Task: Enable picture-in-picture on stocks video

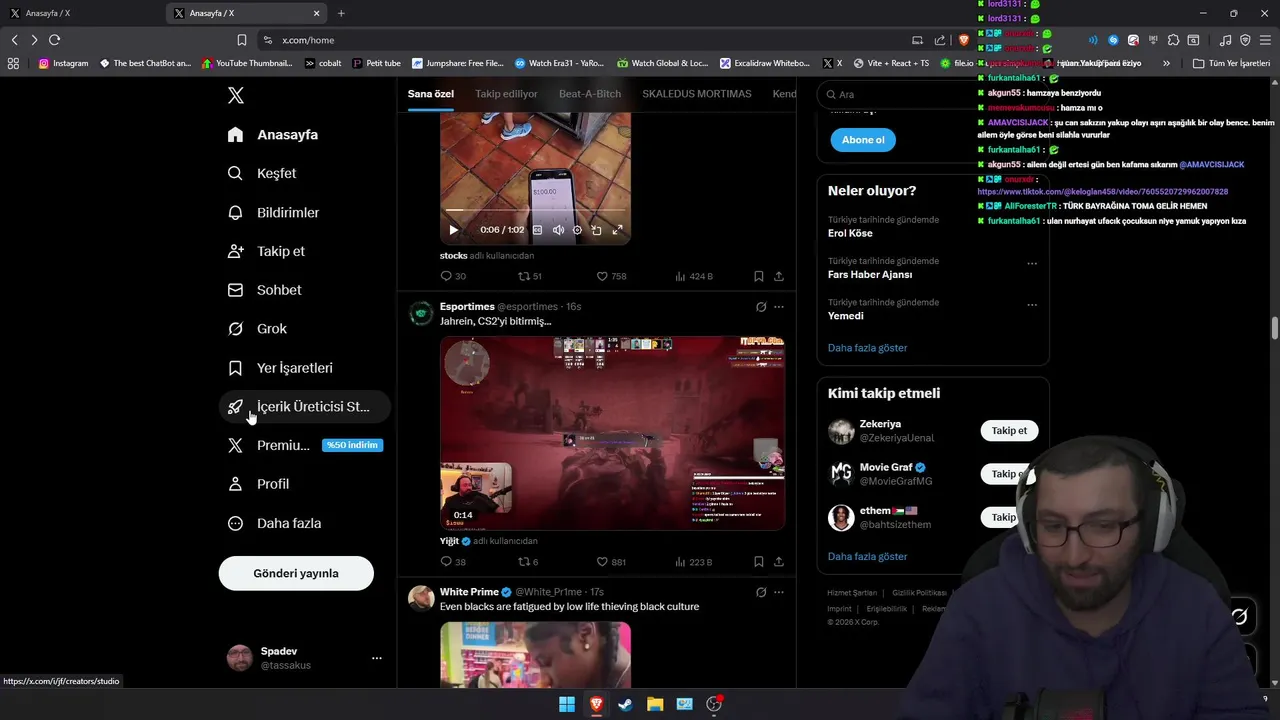Action: coord(597,230)
